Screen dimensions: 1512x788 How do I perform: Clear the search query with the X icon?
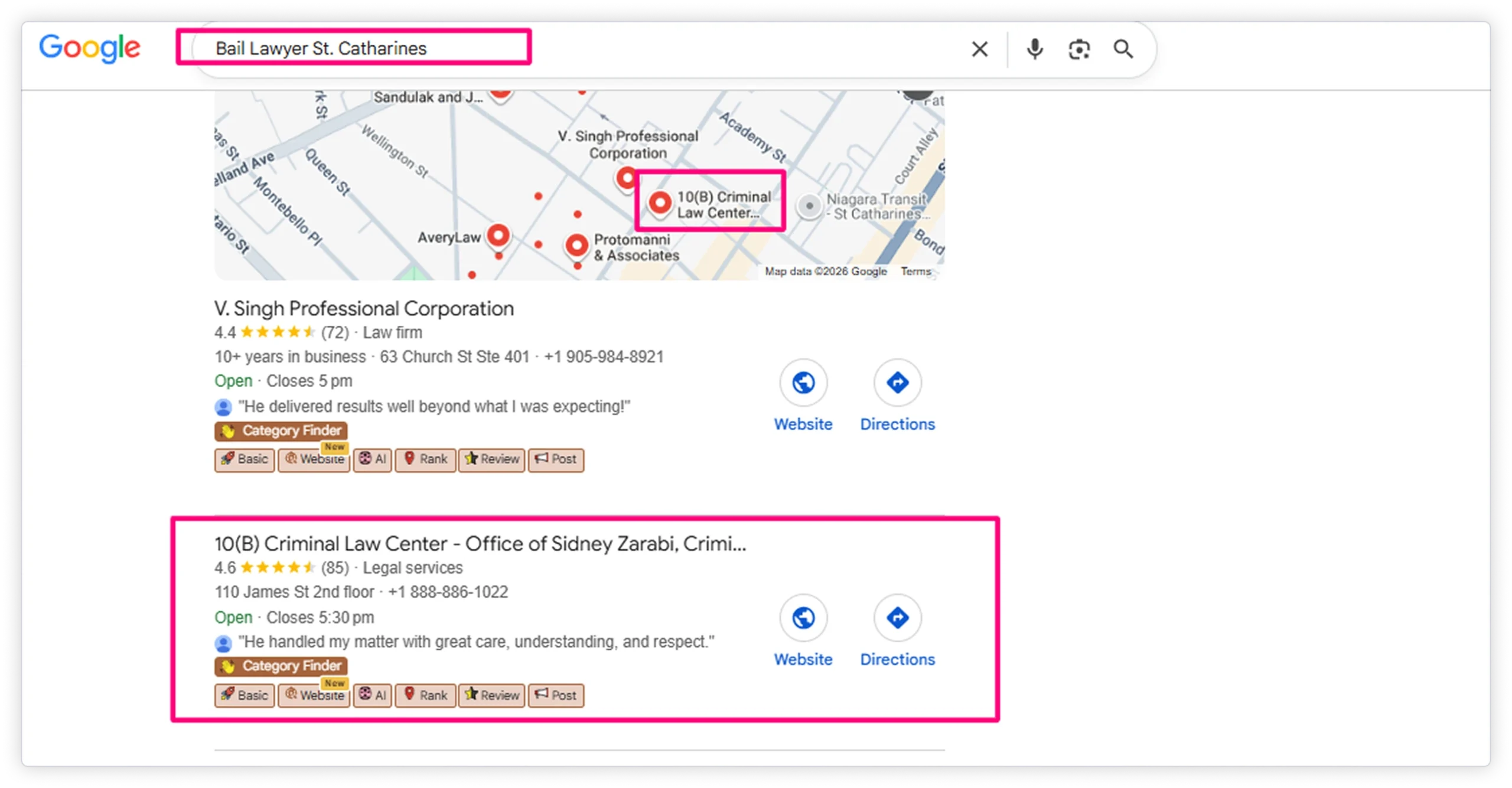(980, 49)
